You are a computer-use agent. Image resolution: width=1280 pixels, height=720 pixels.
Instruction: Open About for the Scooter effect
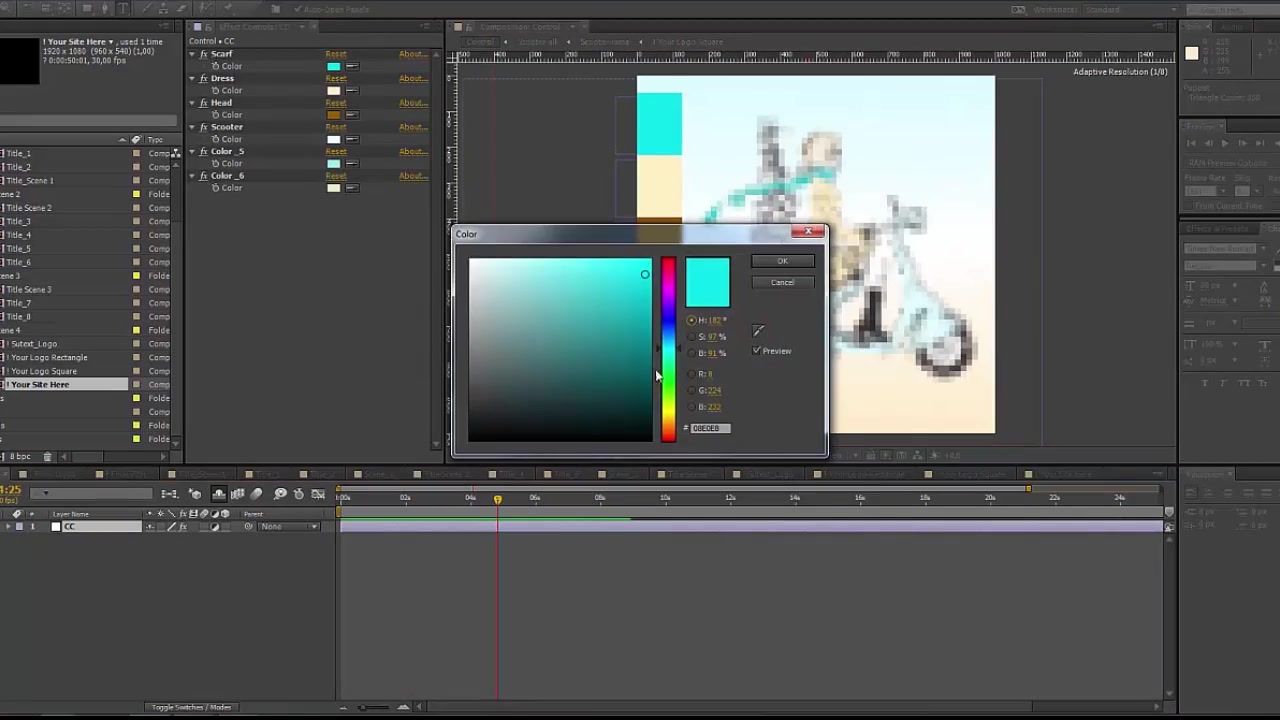click(412, 127)
